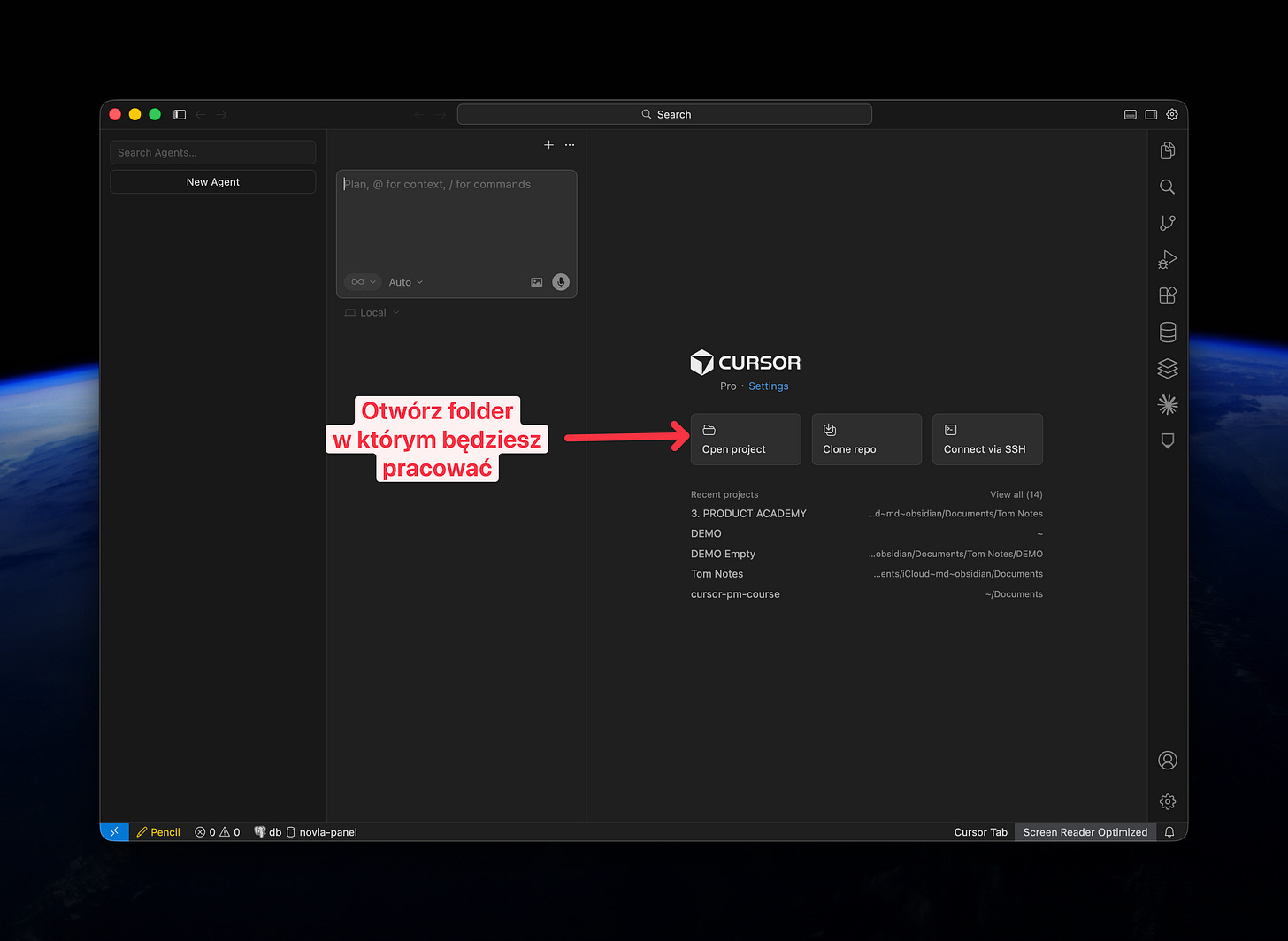Click View all (14) recent projects
Viewport: 1288px width, 941px height.
point(1016,494)
